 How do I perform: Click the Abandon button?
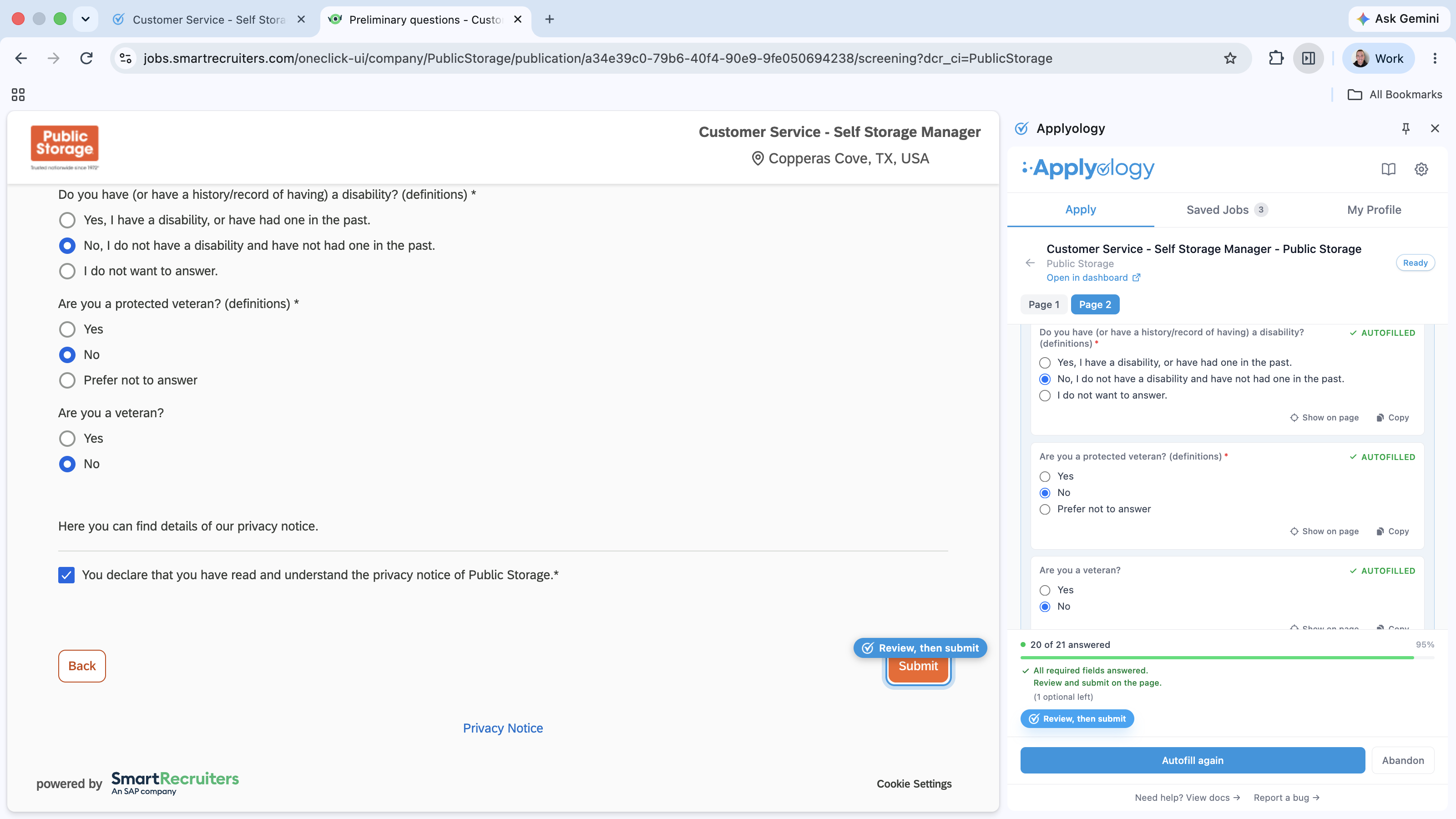(1402, 760)
